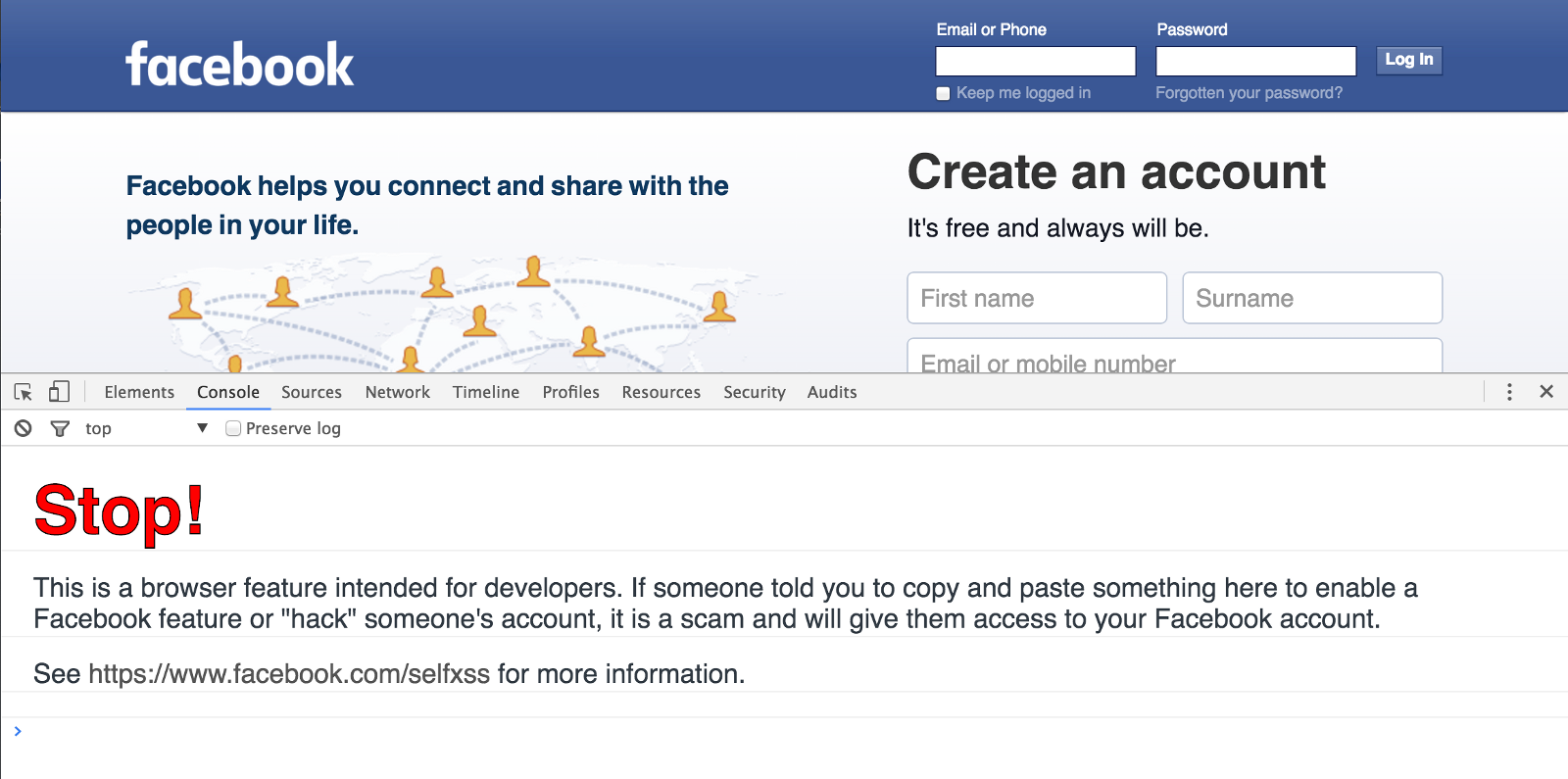Click the First name input field
This screenshot has width=1568, height=779.
pyautogui.click(x=1037, y=298)
